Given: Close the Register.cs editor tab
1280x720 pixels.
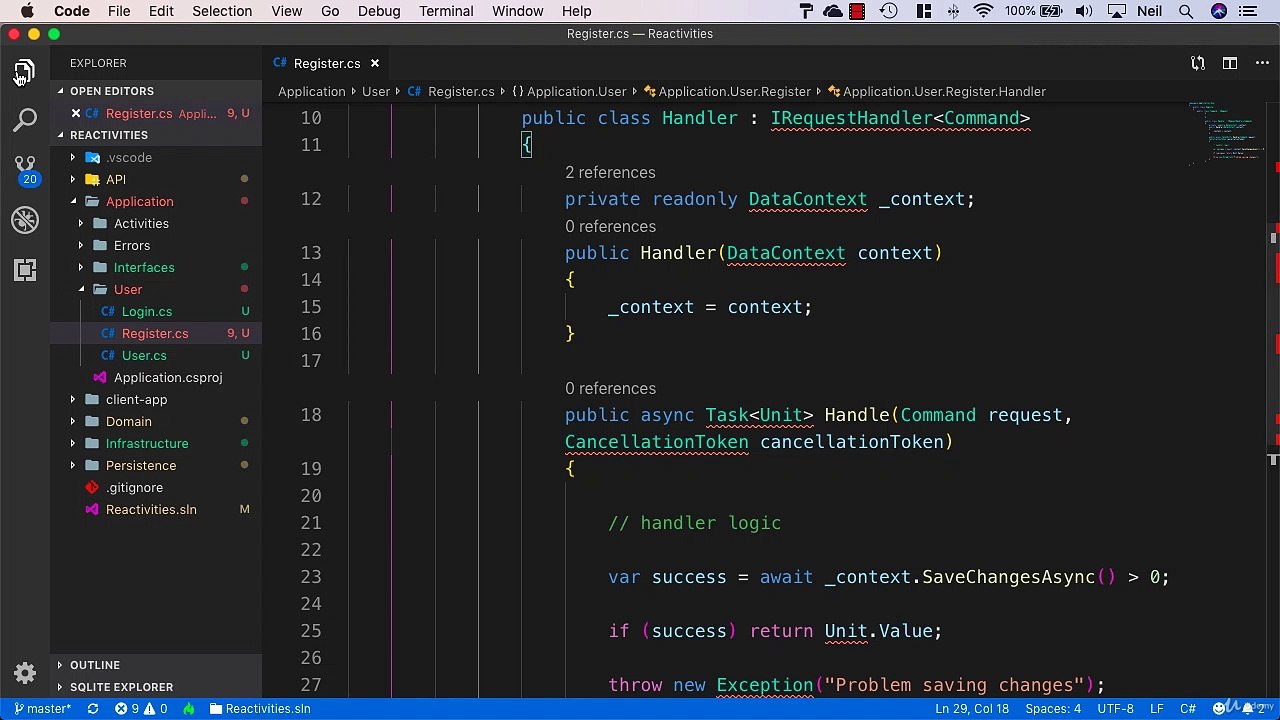Looking at the screenshot, I should coord(375,63).
